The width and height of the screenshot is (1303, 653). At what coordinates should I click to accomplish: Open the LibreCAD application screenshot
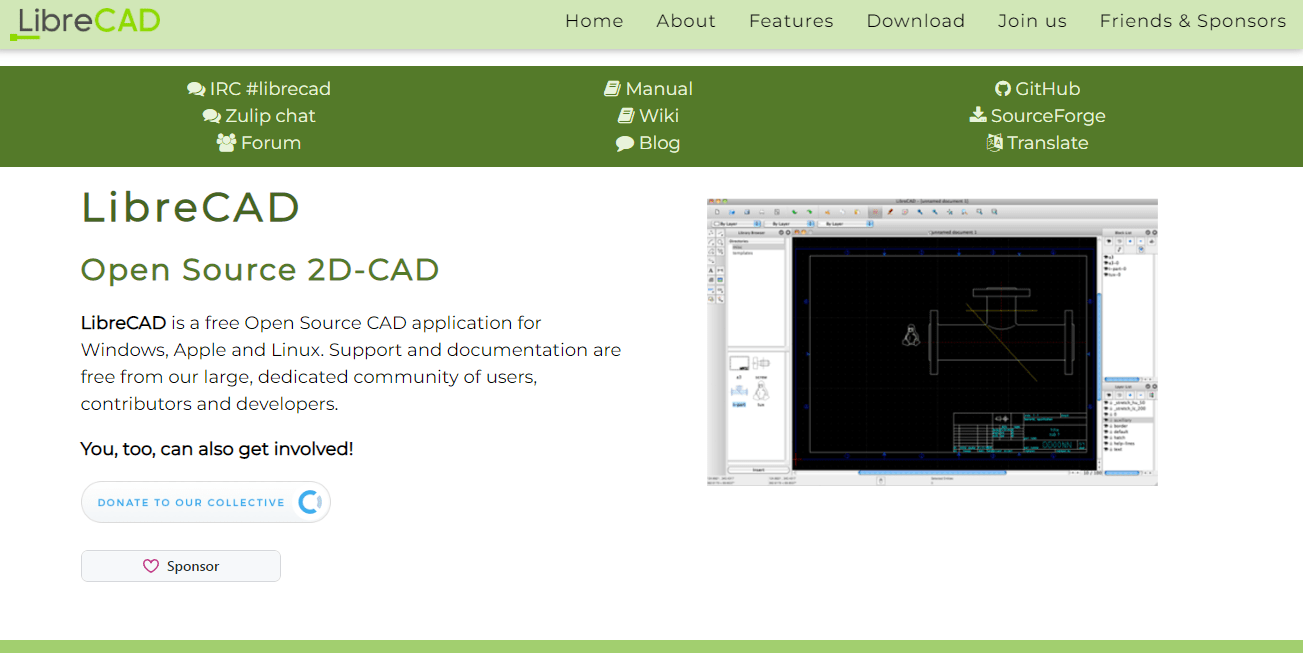click(932, 342)
